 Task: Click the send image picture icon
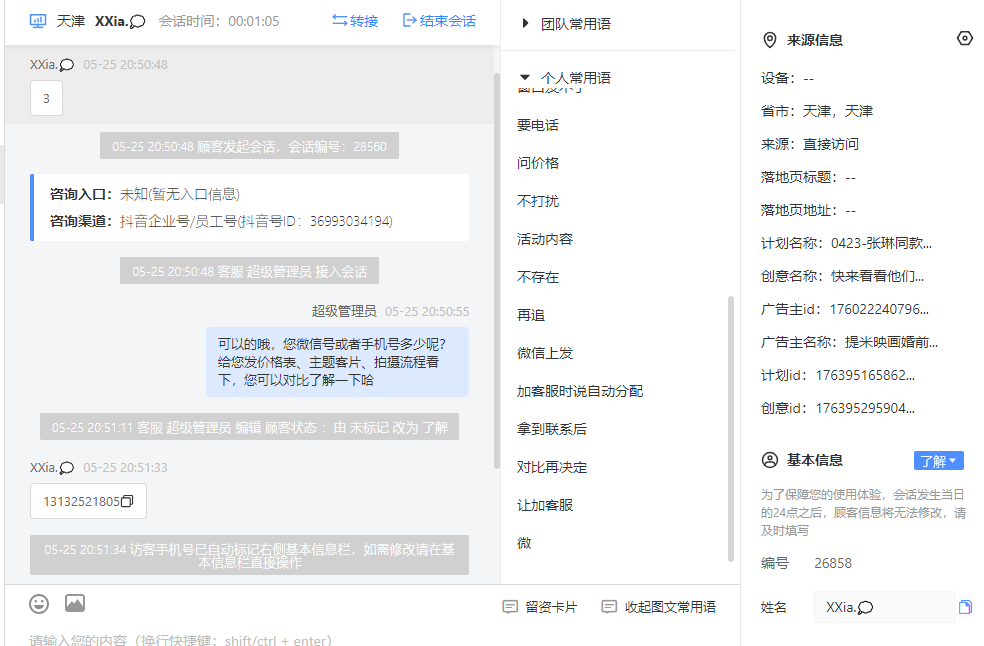coord(75,603)
